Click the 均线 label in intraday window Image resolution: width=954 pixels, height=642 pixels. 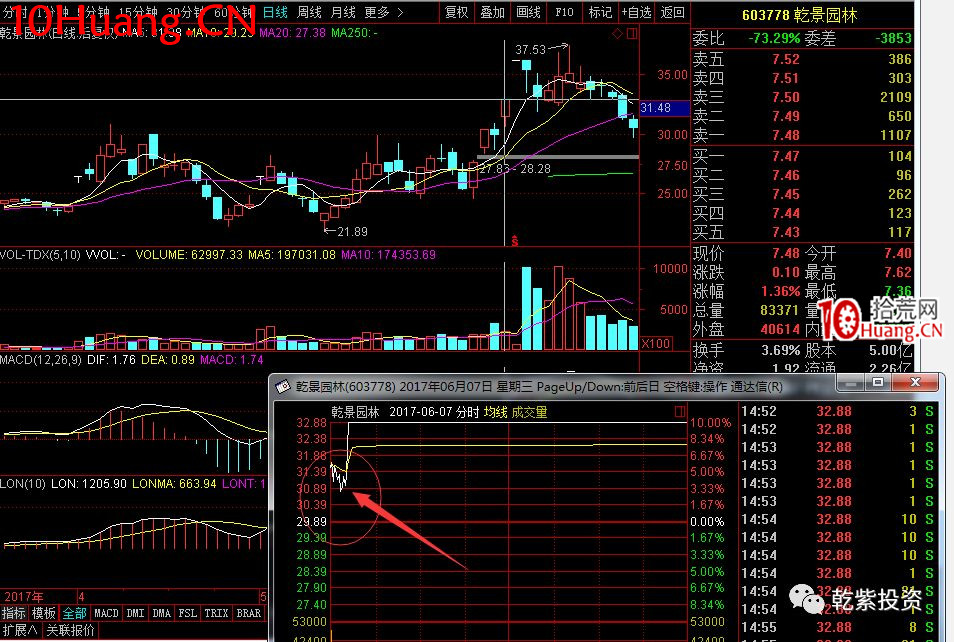click(495, 412)
